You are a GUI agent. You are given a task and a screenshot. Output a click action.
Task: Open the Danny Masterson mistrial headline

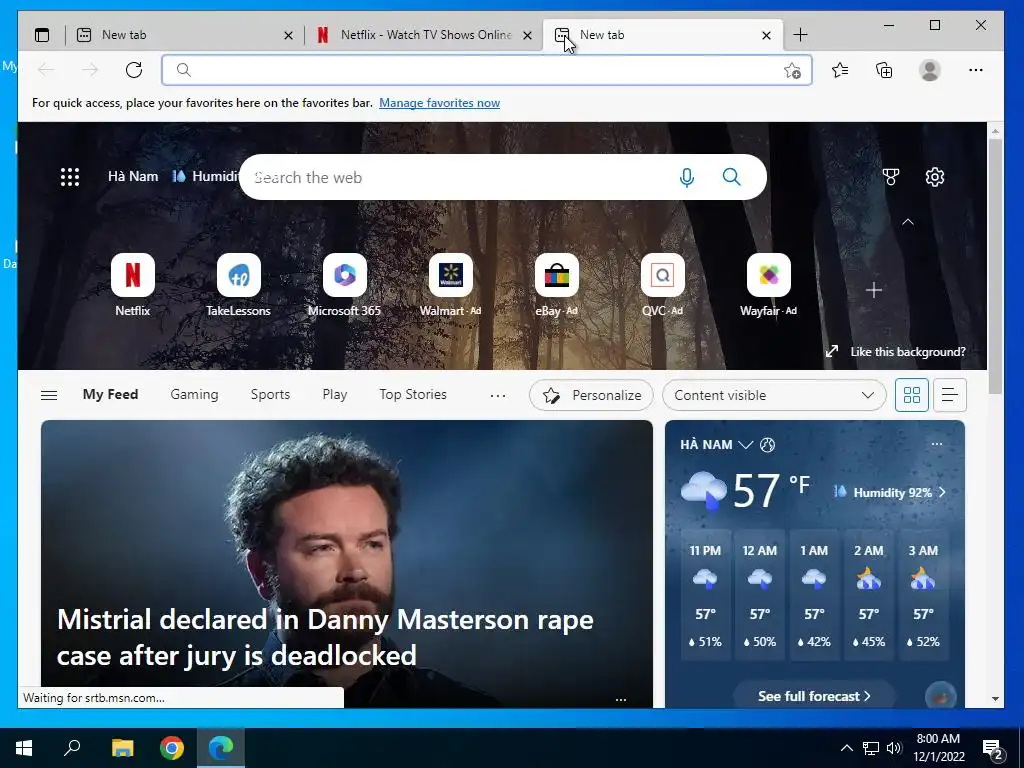click(x=325, y=637)
